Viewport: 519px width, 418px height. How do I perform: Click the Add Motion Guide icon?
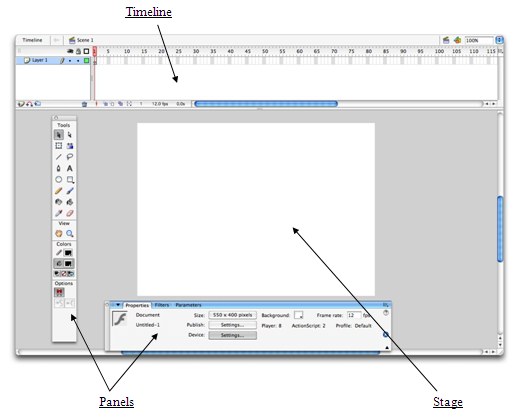click(29, 104)
